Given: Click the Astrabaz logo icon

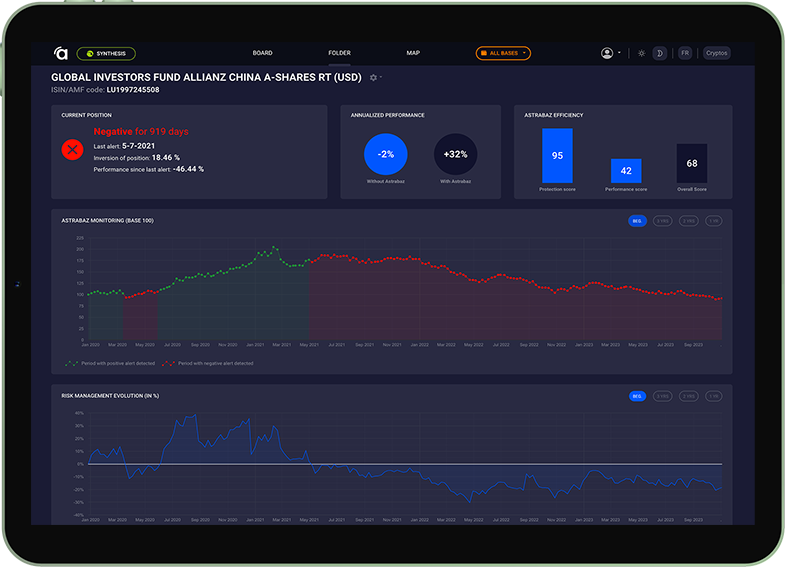Looking at the screenshot, I should pos(61,53).
